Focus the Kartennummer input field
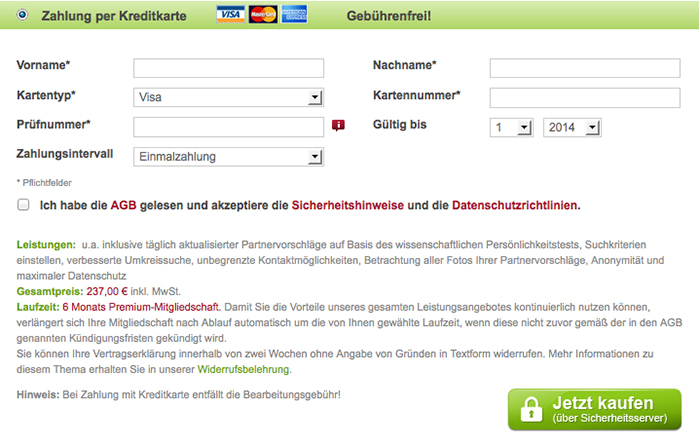700x447 pixels. pos(585,98)
